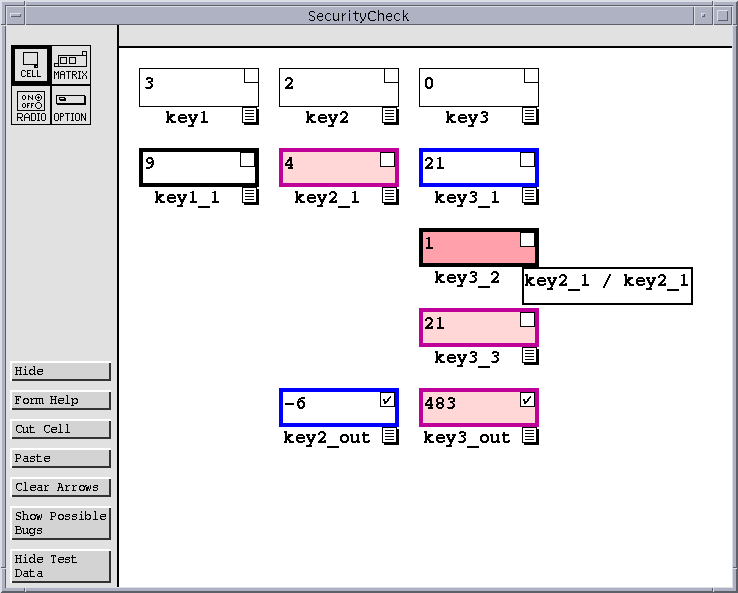This screenshot has height=593, width=738.
Task: Open the window menu in title bar
Action: click(16, 16)
